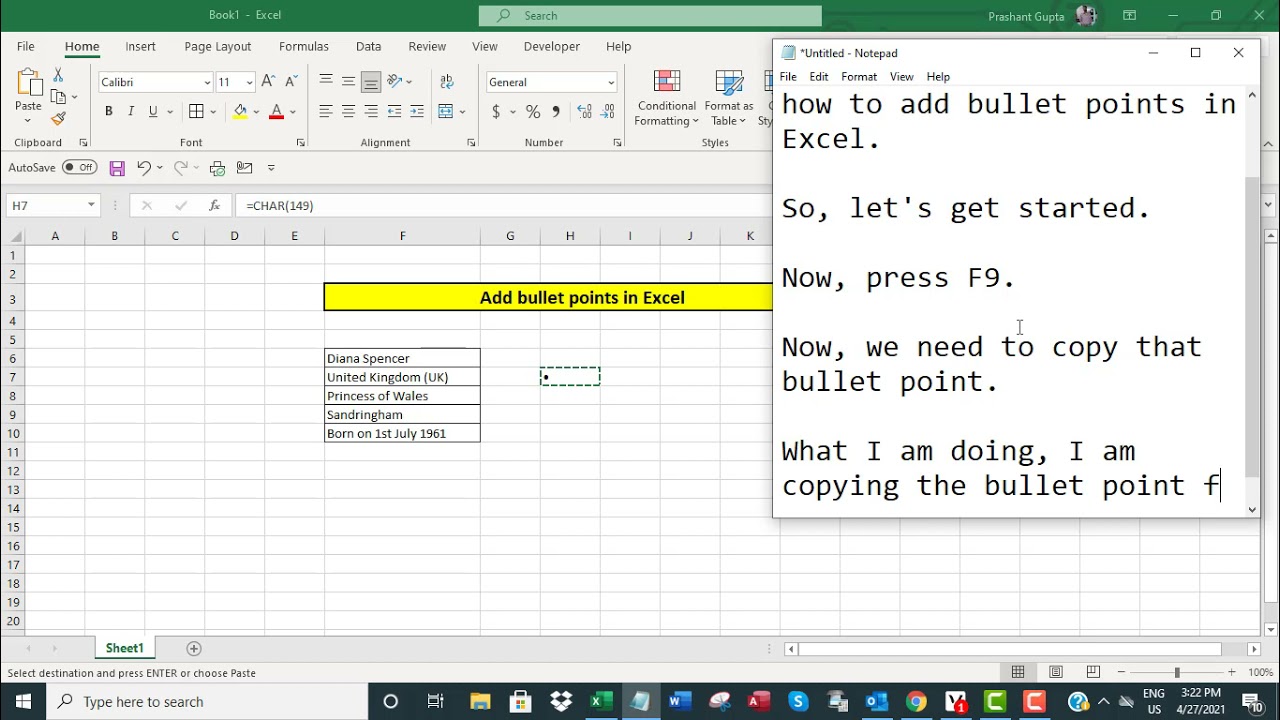Click the Underline button
The image size is (1280, 720).
tap(153, 111)
